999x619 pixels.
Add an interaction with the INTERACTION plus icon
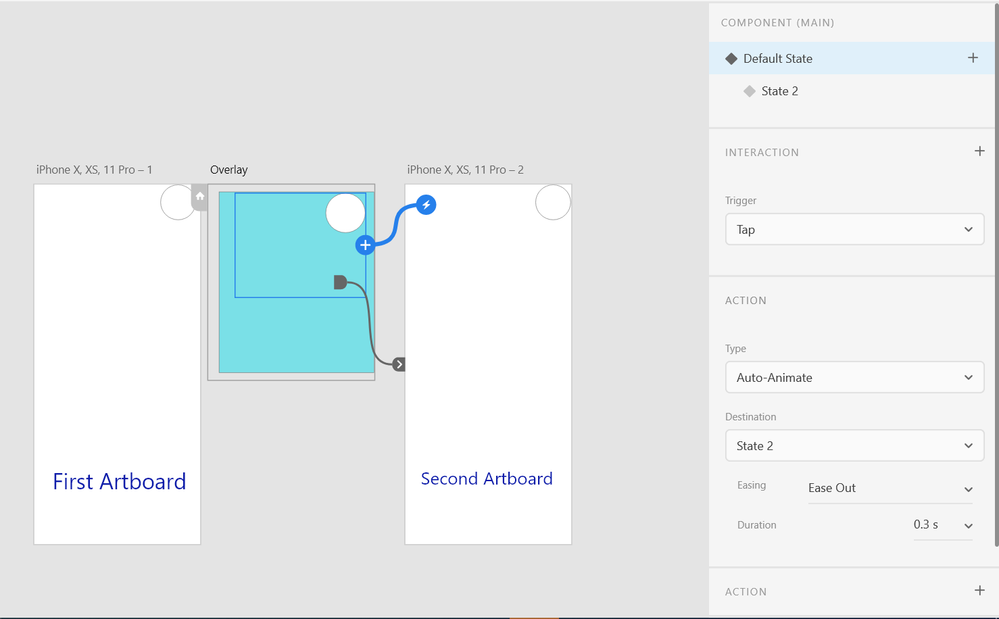(x=979, y=151)
